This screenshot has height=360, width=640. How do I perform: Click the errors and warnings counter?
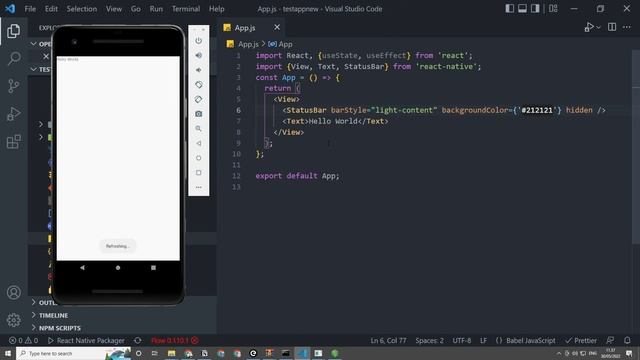pyautogui.click(x=23, y=340)
